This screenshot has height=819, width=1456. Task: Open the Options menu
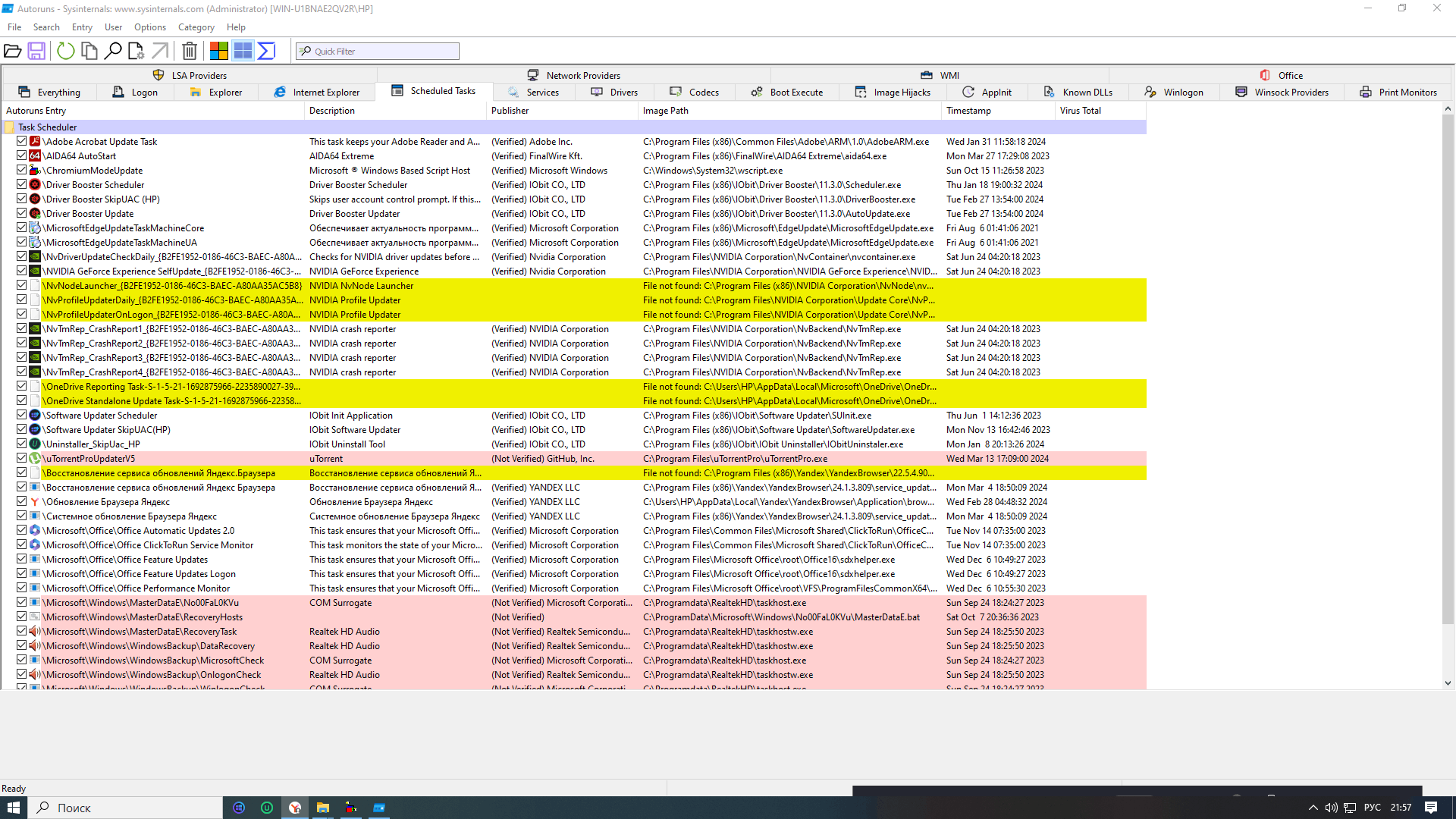tap(149, 27)
